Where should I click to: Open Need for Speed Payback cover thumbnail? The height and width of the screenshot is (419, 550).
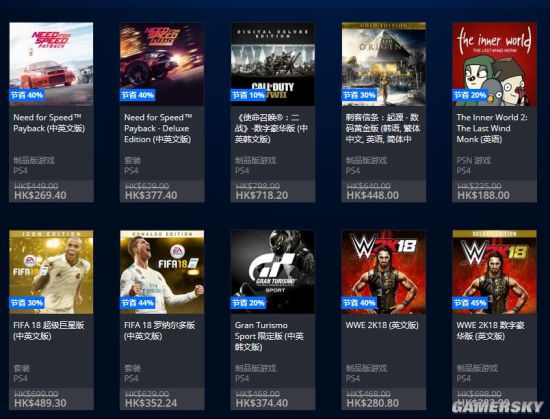point(51,64)
